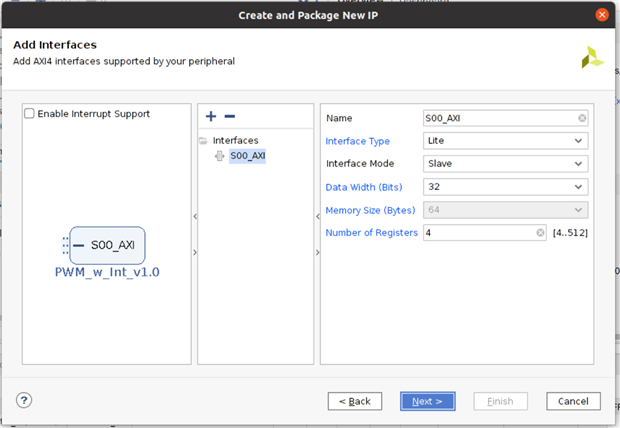Screen dimensions: 620x428
Task: Close the Create and Package New IP dialog
Action: click(x=602, y=15)
